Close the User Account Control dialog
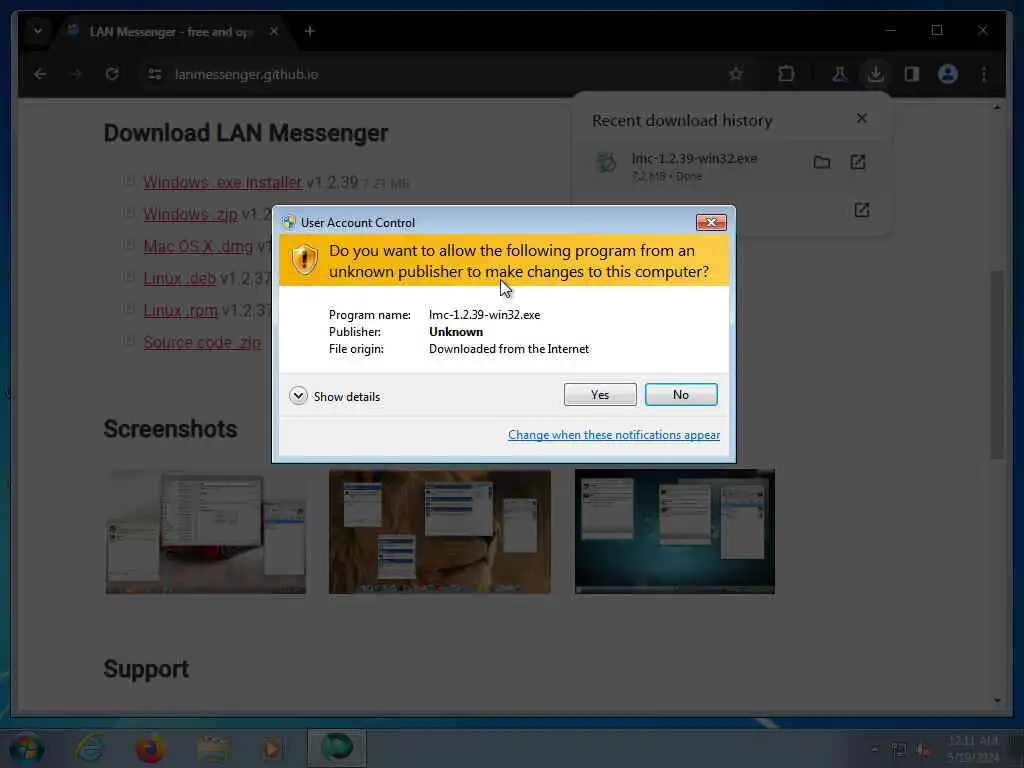This screenshot has width=1024, height=768. pyautogui.click(x=711, y=223)
